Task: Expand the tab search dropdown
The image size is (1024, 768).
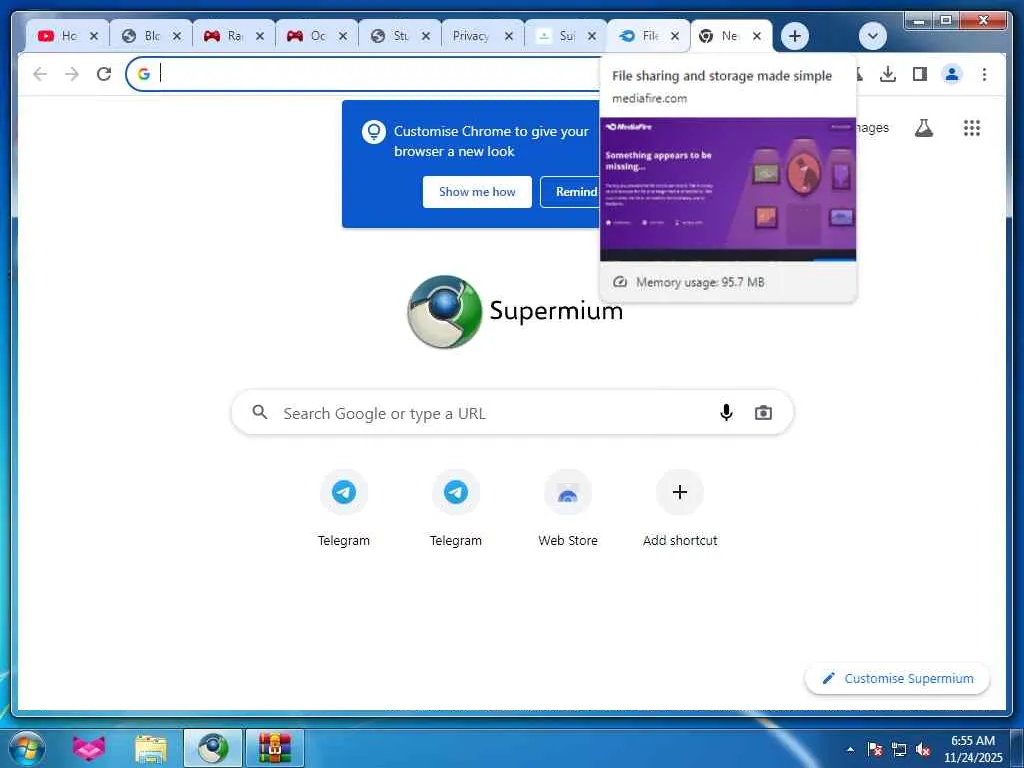Action: 872,36
